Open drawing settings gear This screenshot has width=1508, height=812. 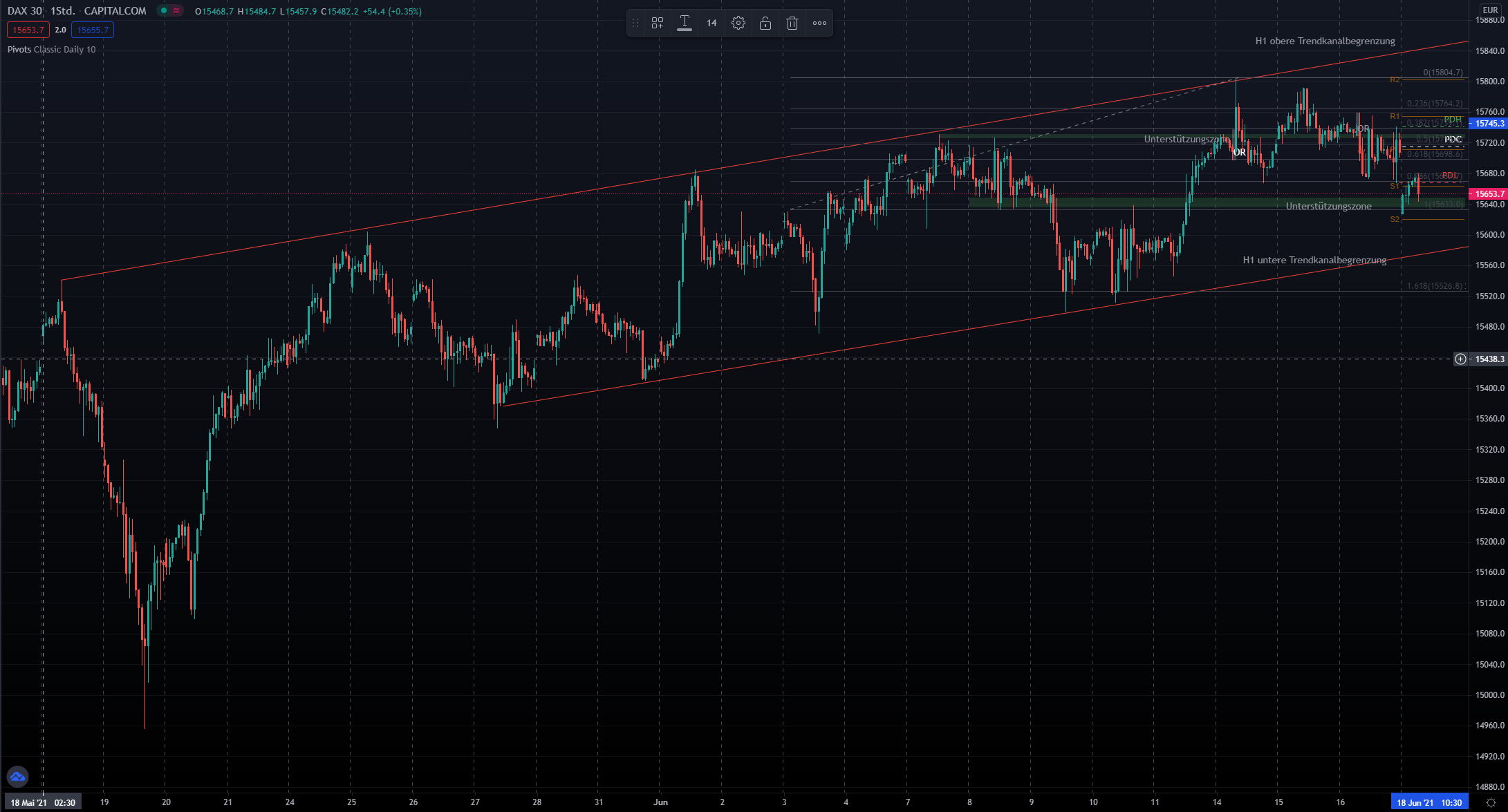738,23
